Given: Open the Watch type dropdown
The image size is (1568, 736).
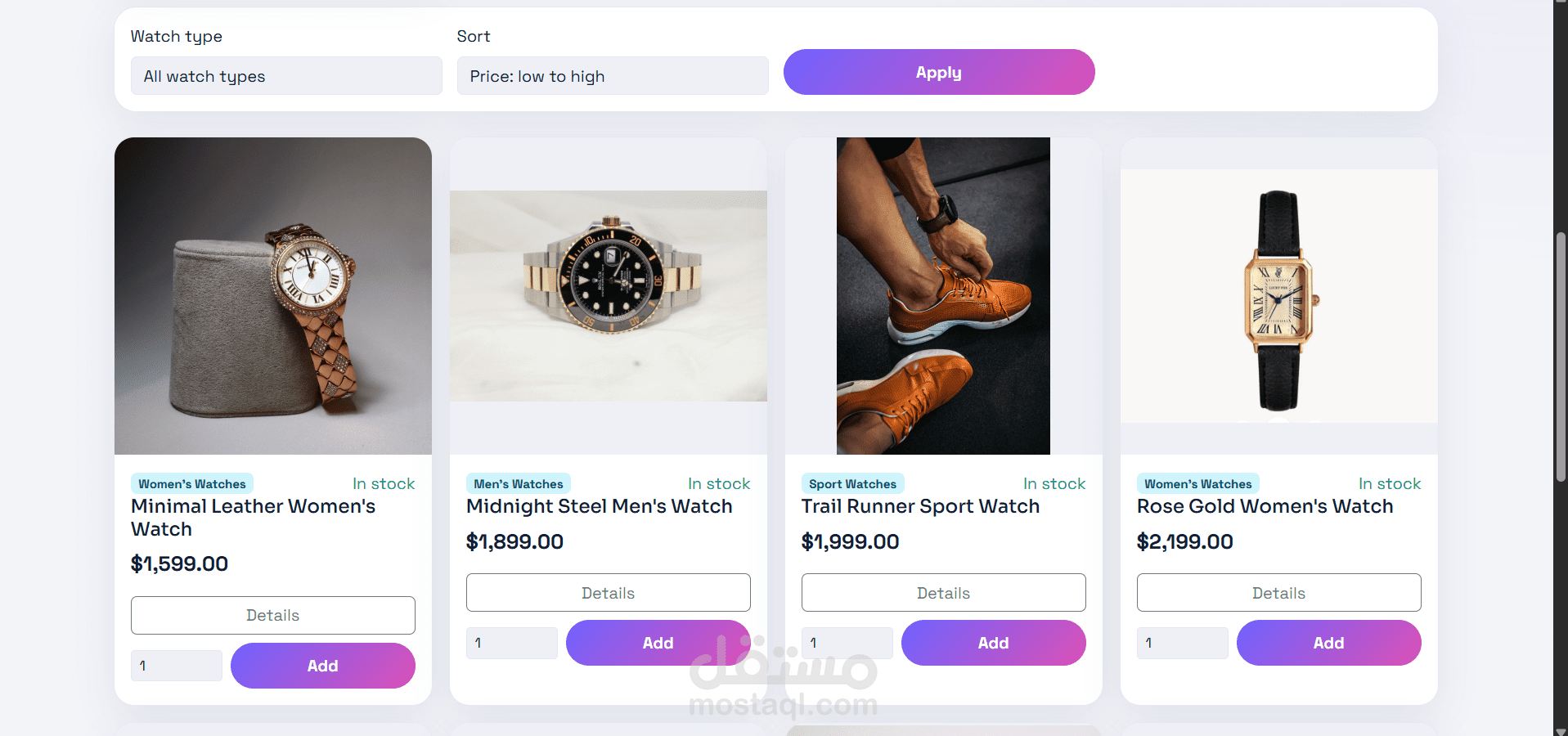Looking at the screenshot, I should click(286, 76).
